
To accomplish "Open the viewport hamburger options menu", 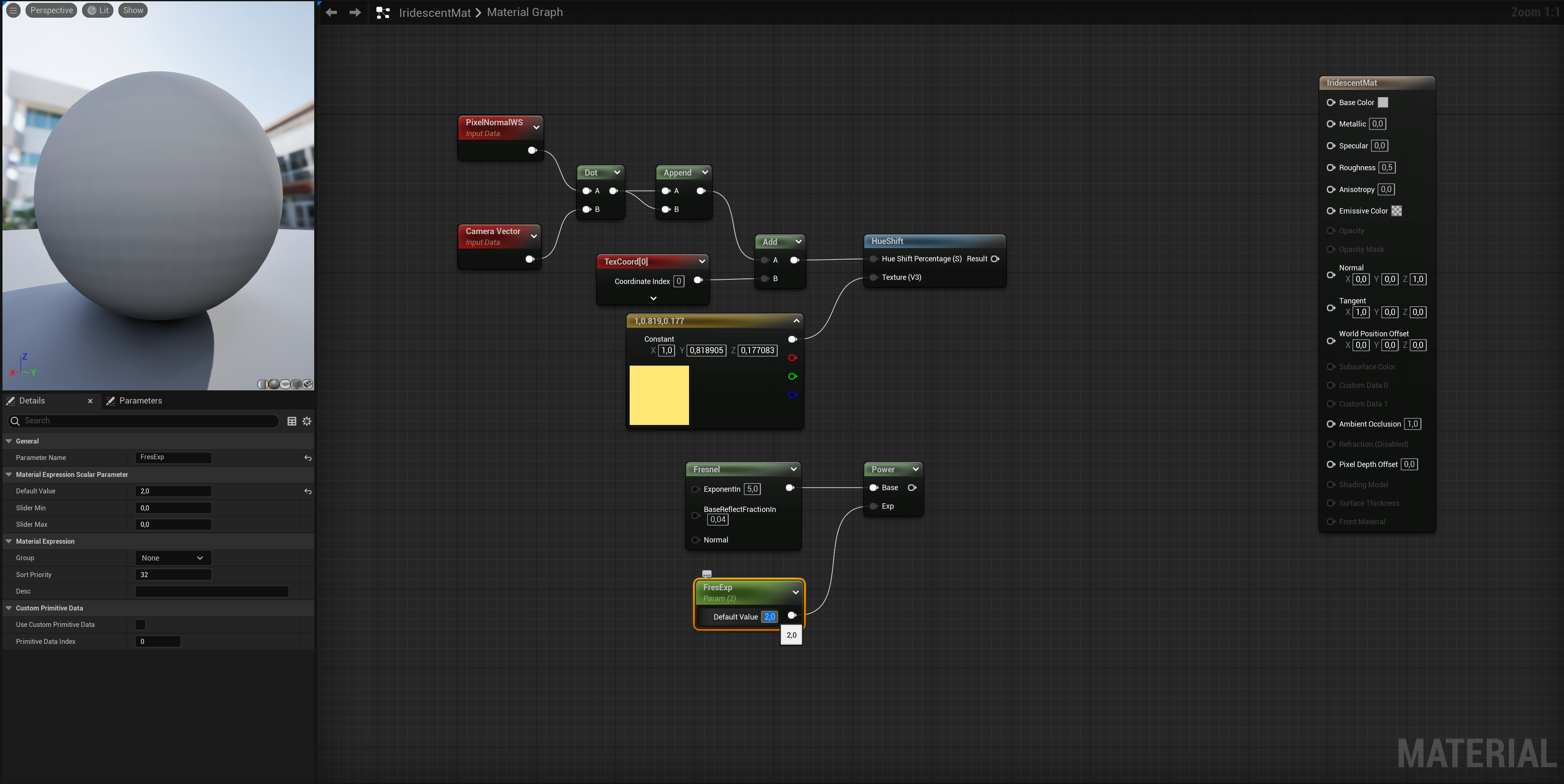I will coord(13,10).
